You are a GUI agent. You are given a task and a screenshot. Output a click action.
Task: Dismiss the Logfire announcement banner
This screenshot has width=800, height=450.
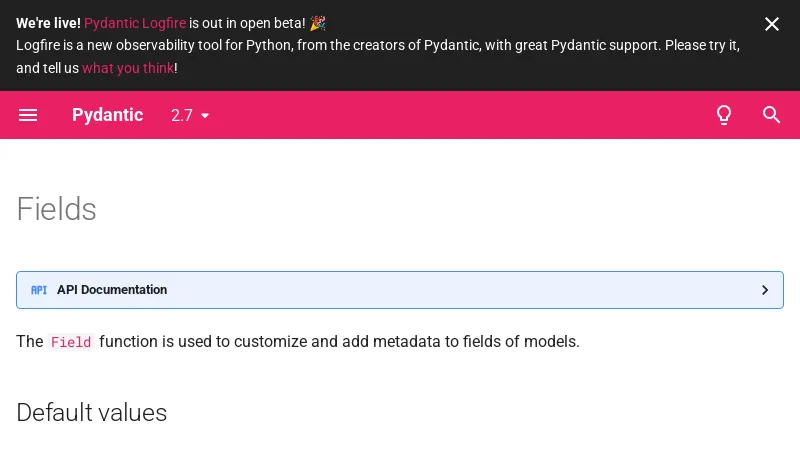point(771,24)
